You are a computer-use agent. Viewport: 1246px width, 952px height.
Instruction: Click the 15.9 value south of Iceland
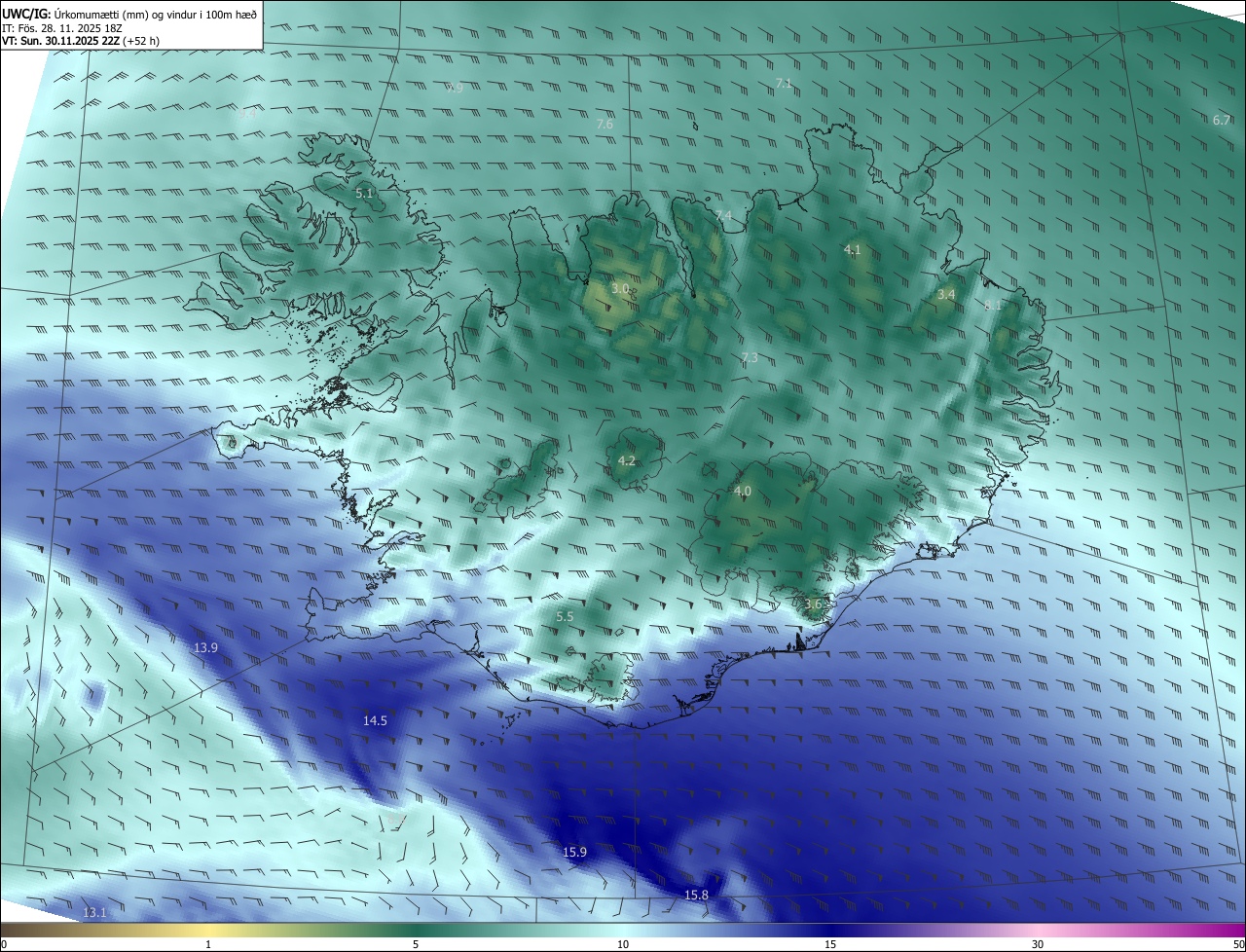coord(575,853)
